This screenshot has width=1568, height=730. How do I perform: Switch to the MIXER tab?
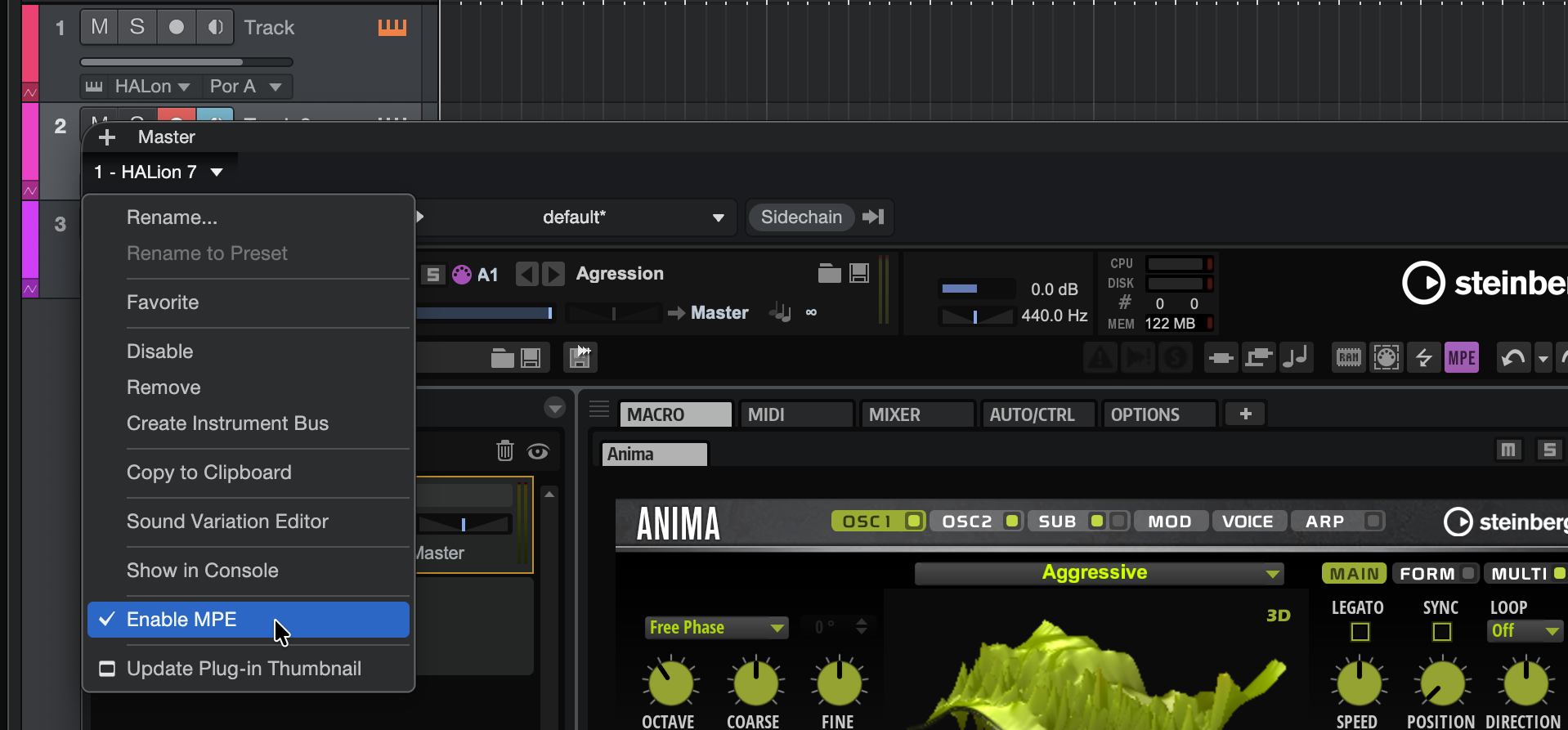coord(917,414)
